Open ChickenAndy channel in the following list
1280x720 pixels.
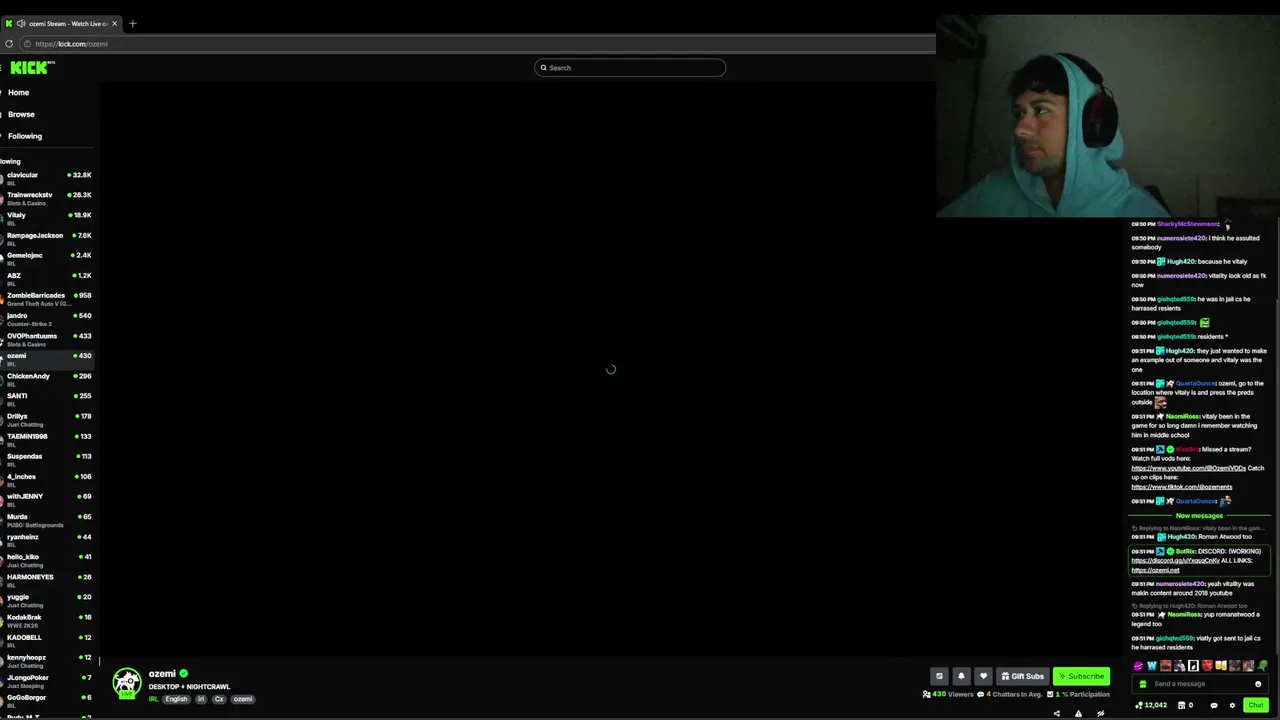coord(48,379)
